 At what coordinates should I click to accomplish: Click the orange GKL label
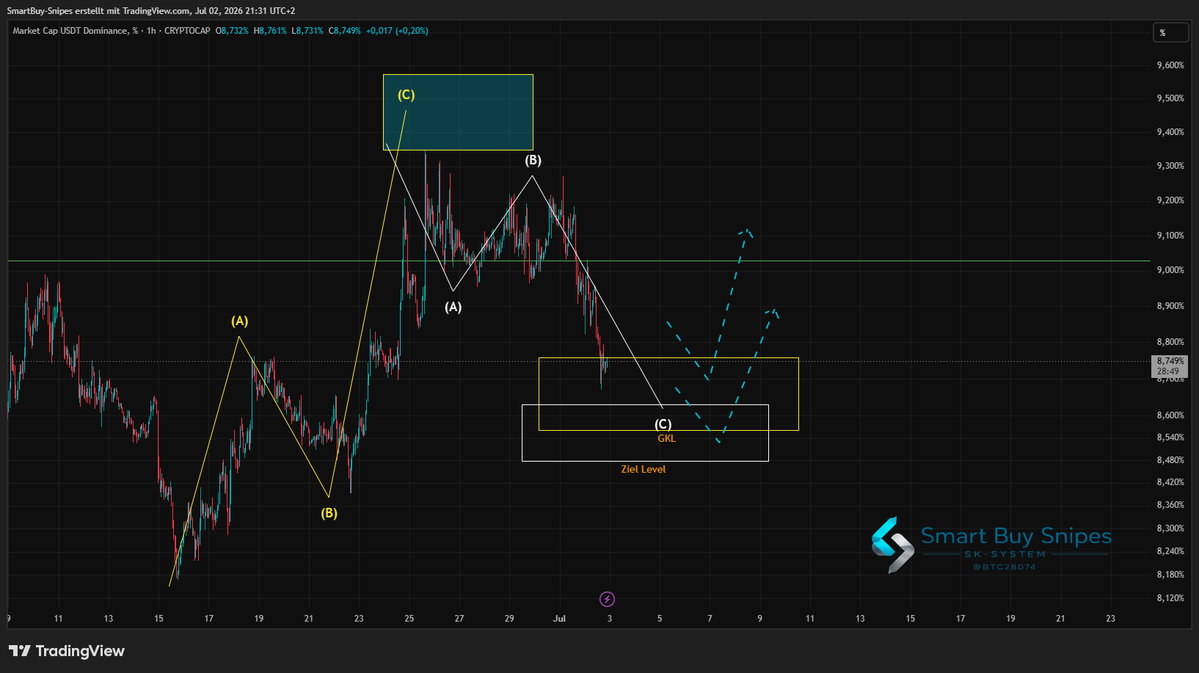tap(667, 439)
